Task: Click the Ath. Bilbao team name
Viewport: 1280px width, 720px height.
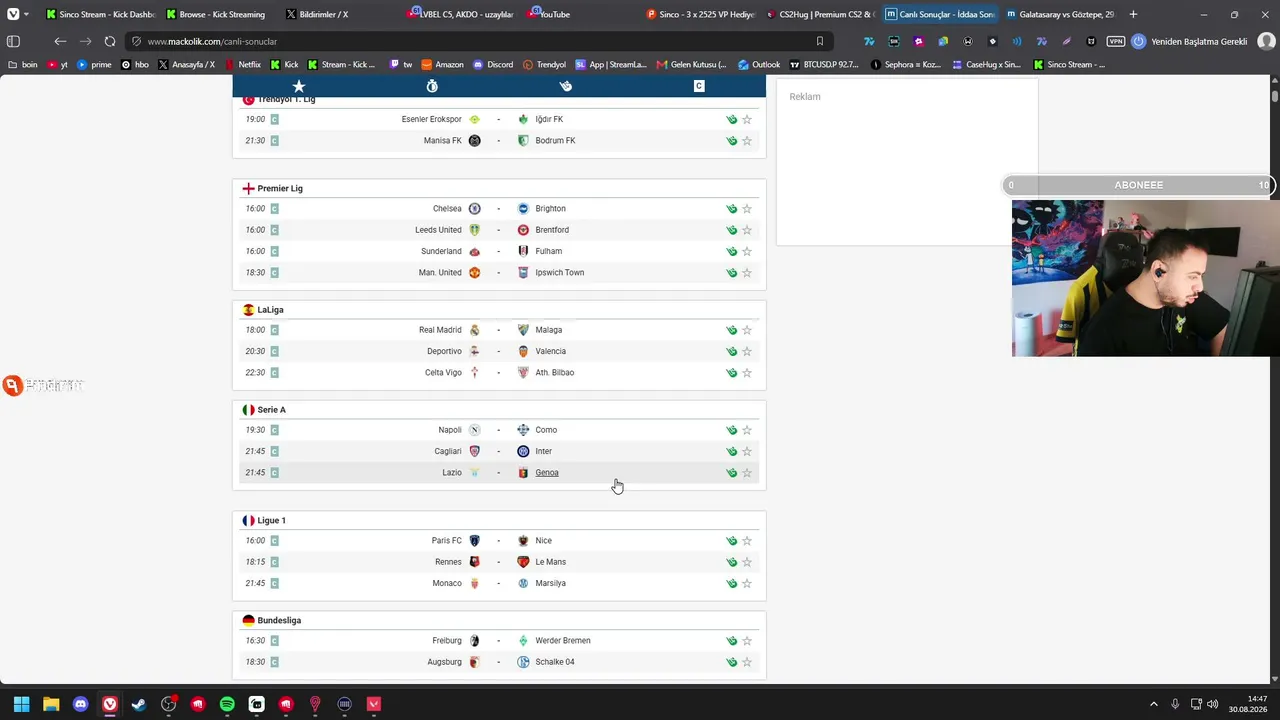Action: point(554,373)
